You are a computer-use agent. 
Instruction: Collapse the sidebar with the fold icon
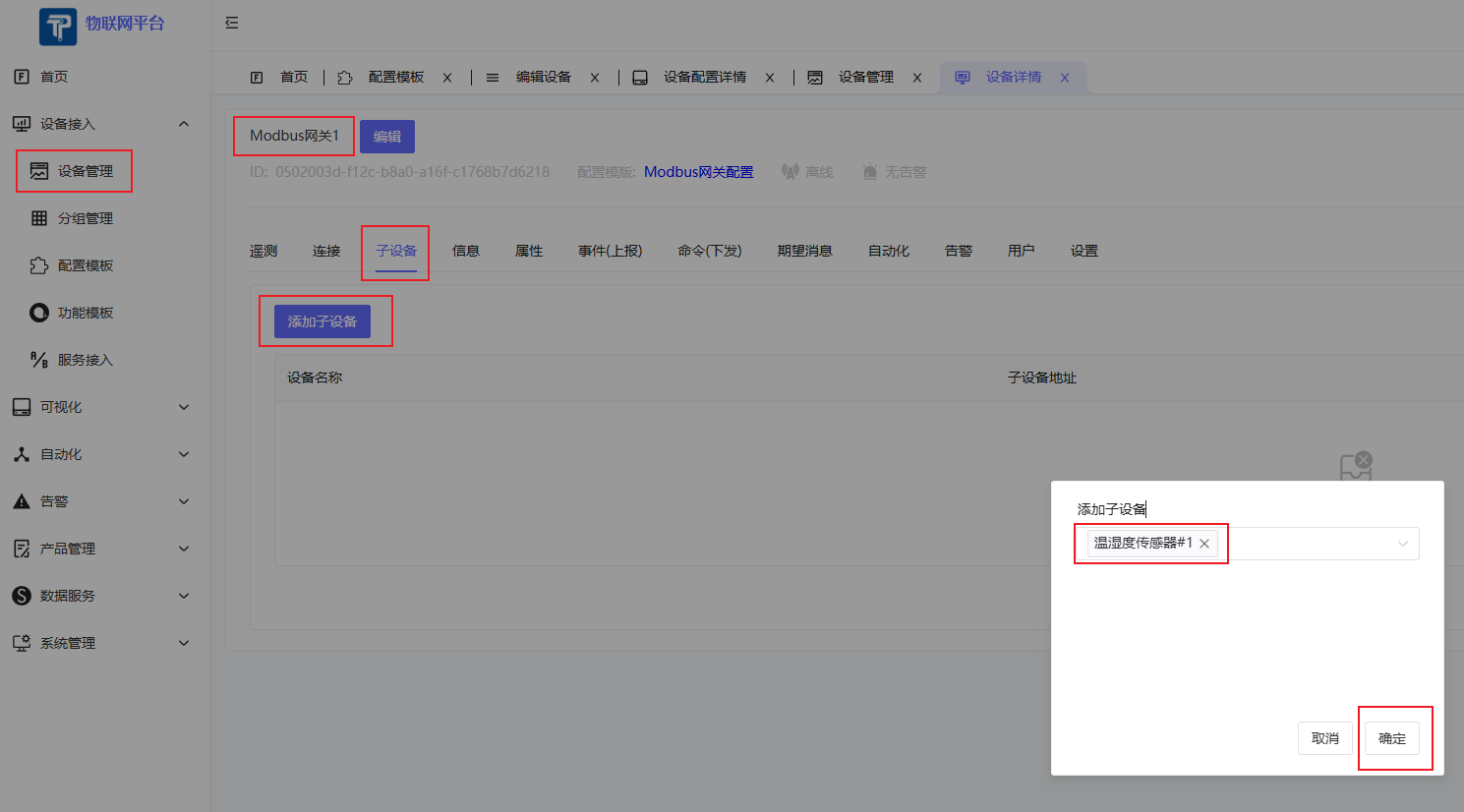click(x=231, y=22)
